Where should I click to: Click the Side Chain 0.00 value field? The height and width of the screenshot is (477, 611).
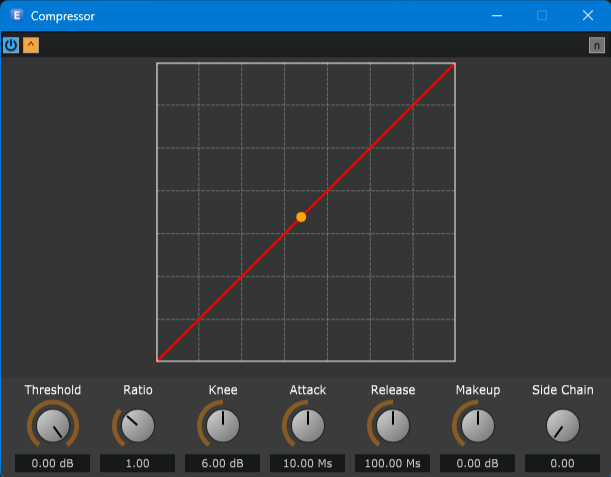click(x=563, y=464)
